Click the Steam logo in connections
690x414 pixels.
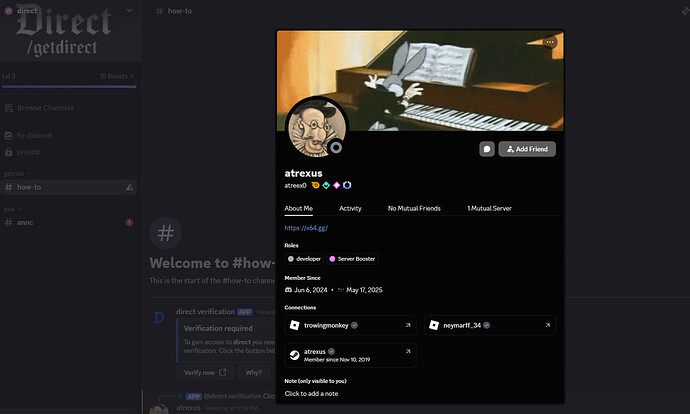pyautogui.click(x=294, y=355)
